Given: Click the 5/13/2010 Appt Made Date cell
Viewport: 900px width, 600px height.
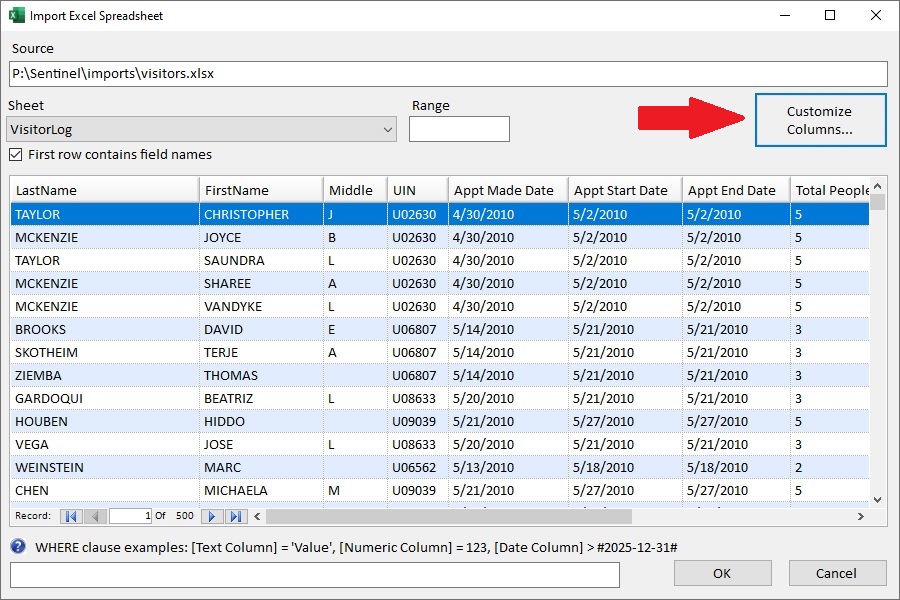Looking at the screenshot, I should [x=508, y=467].
